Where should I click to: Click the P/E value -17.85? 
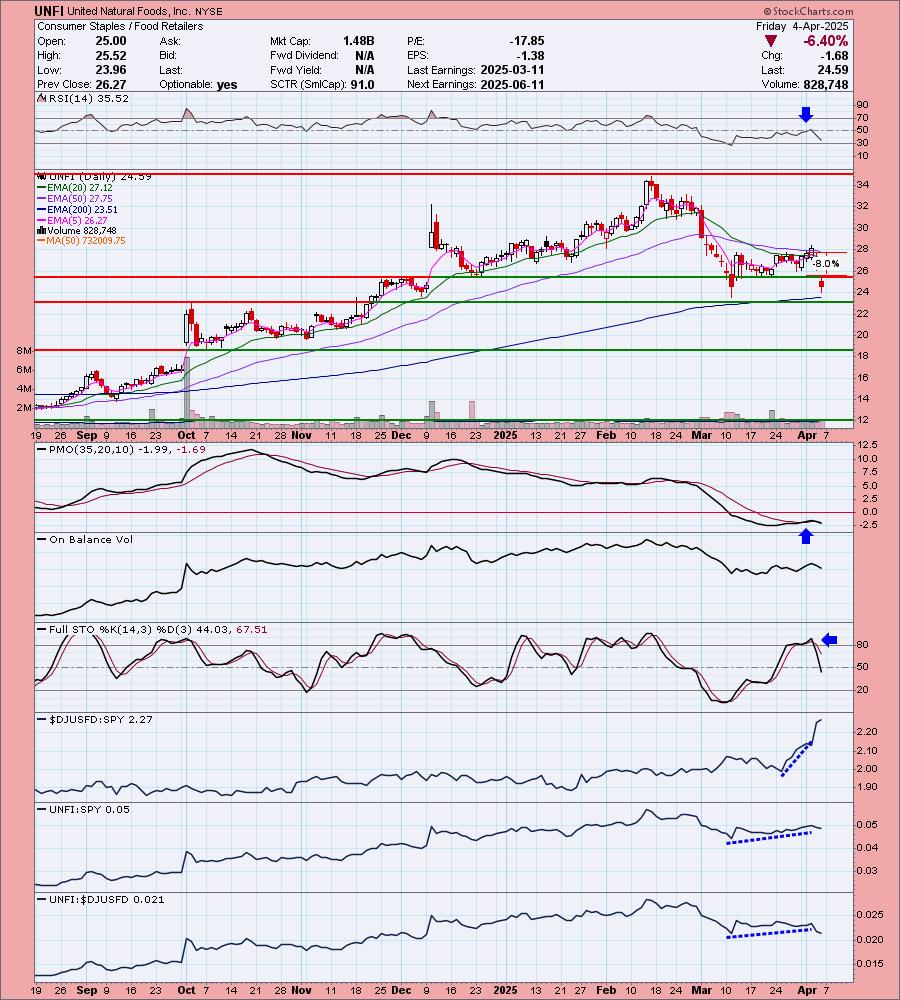[x=526, y=41]
